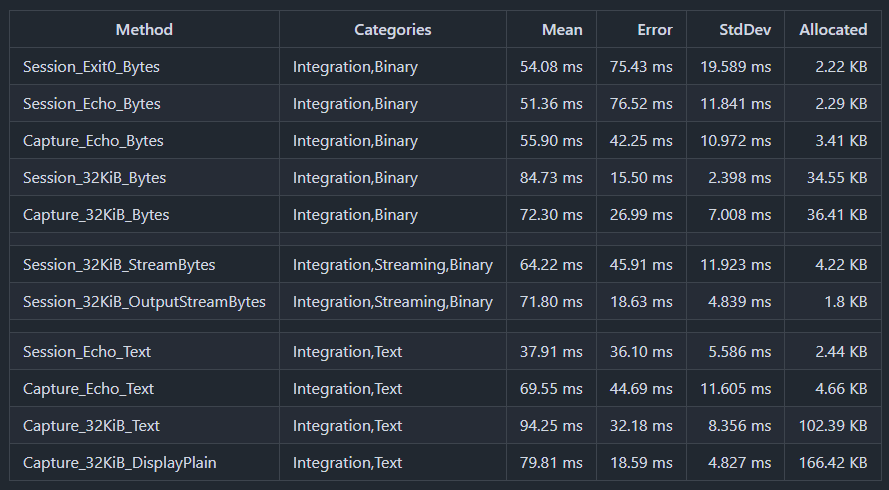Click the 11.605 ms StdDev value
889x490 pixels.
735,388
